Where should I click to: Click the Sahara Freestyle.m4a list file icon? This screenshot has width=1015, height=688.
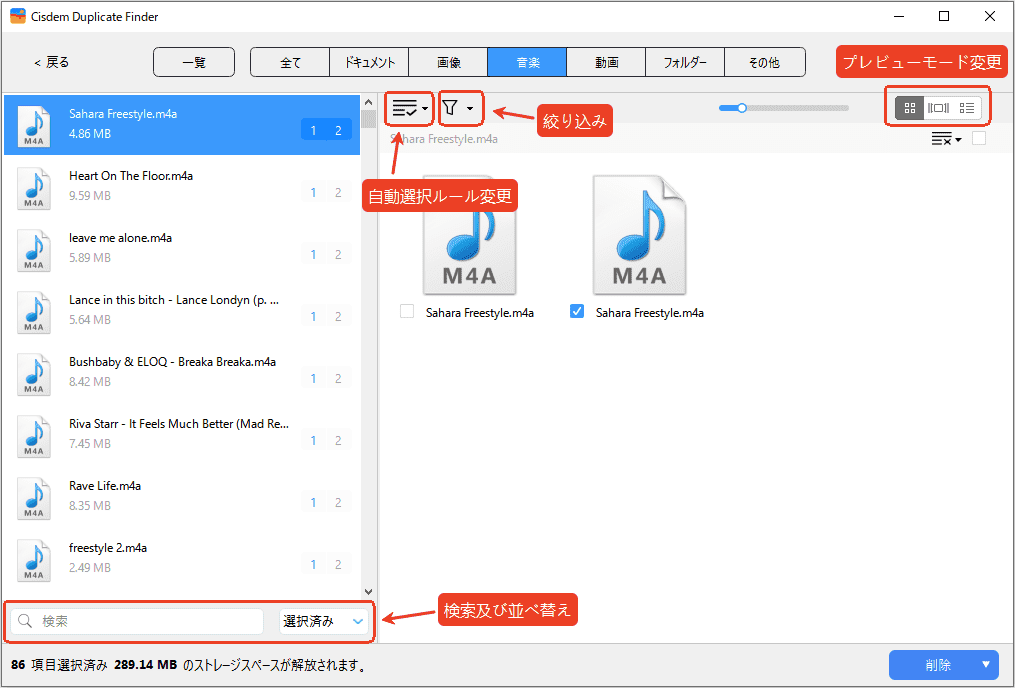(34, 126)
